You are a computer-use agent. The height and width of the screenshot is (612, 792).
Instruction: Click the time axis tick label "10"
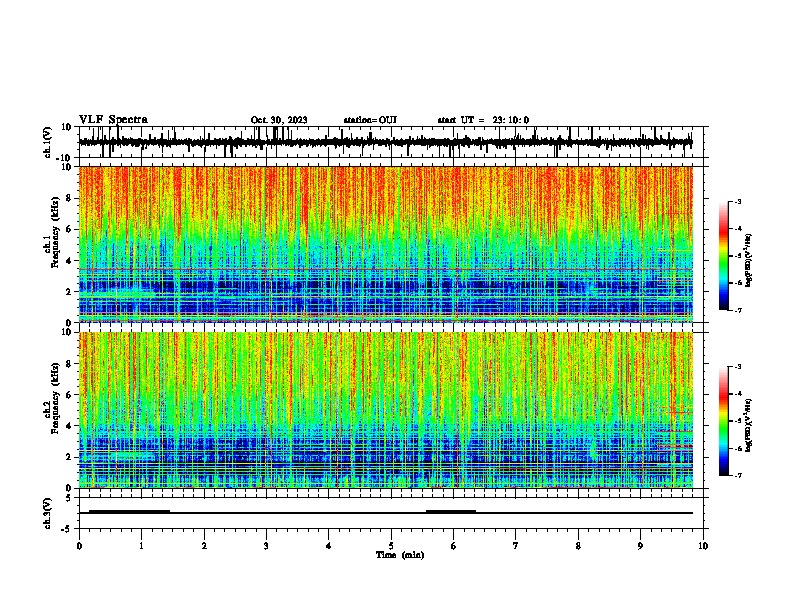tap(703, 546)
